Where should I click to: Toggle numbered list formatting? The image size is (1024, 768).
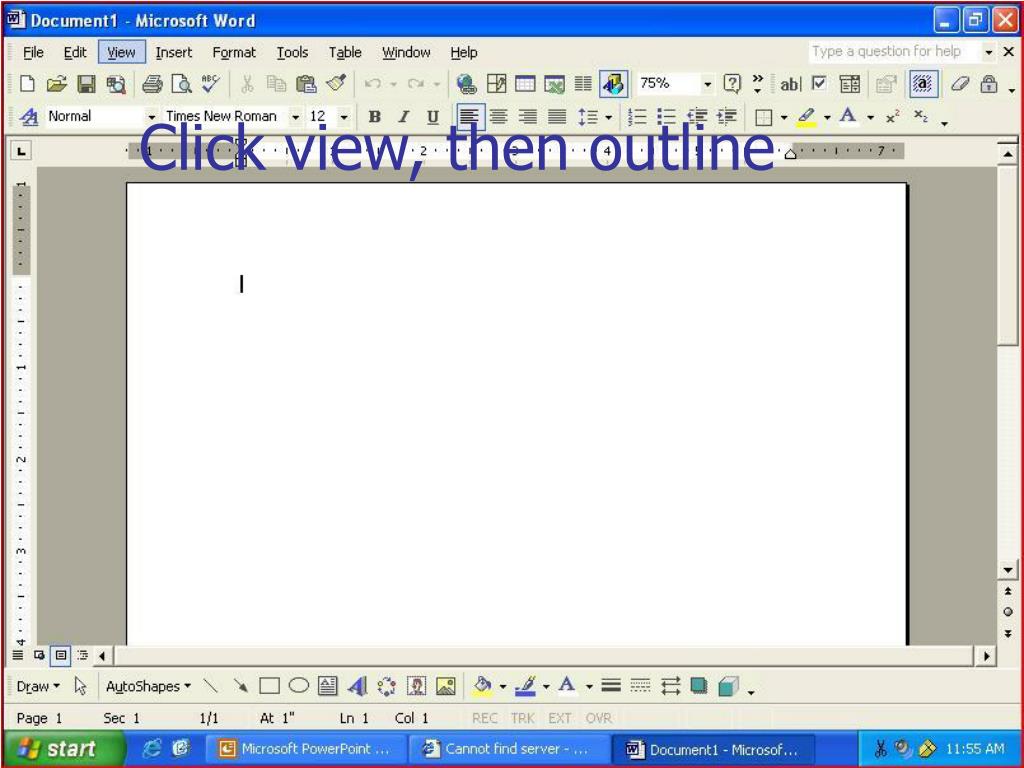click(x=637, y=117)
